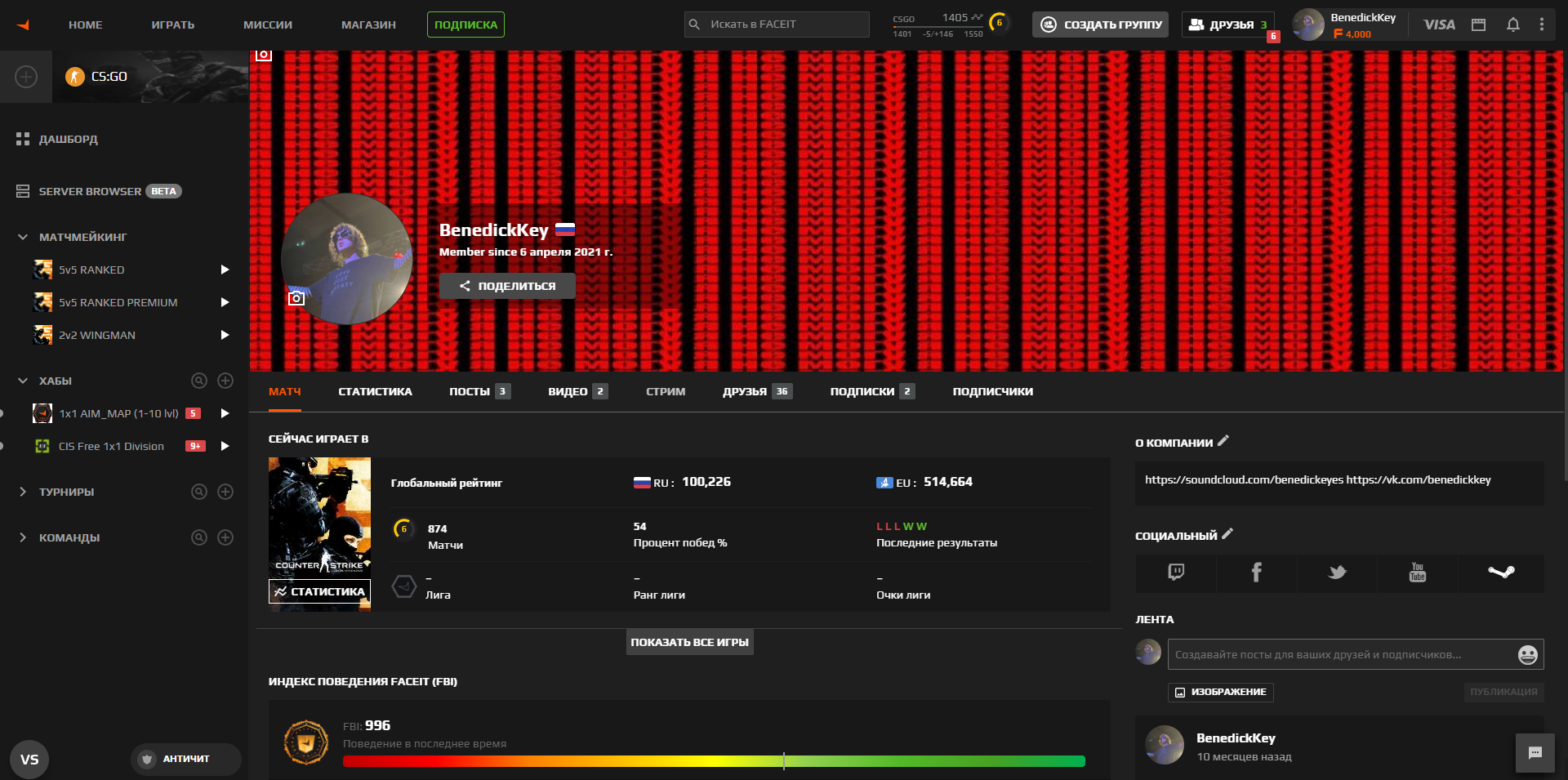Viewport: 1568px width, 780px height.
Task: Switch to the ПОДПИСЧИКИ tab
Action: pyautogui.click(x=992, y=391)
